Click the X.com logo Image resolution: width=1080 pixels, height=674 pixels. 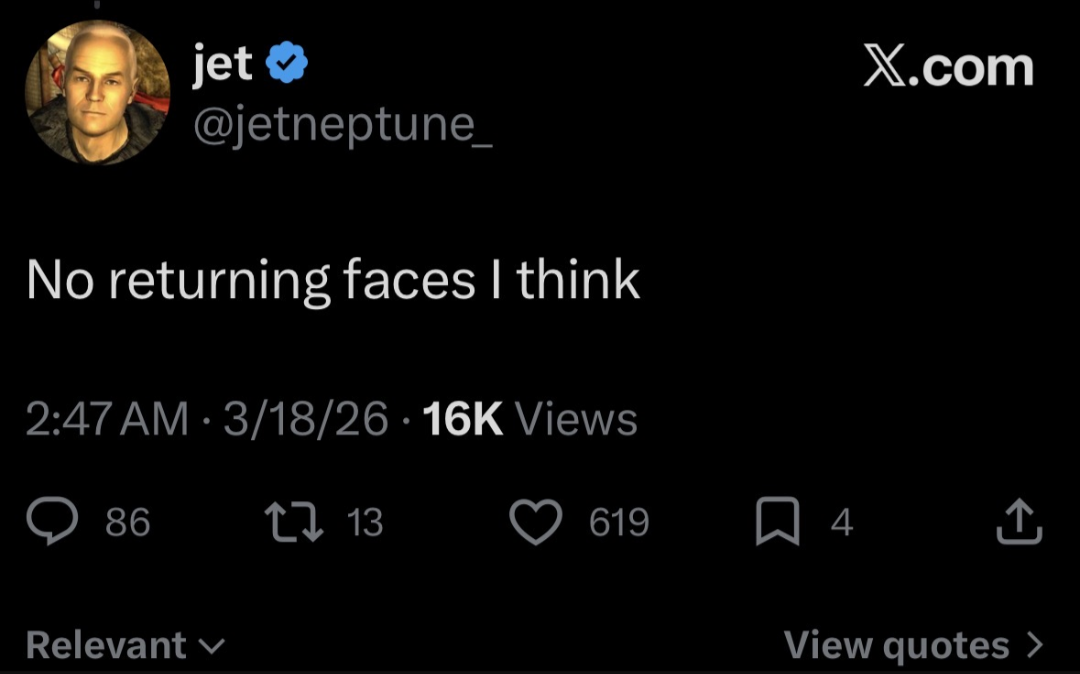coord(947,67)
